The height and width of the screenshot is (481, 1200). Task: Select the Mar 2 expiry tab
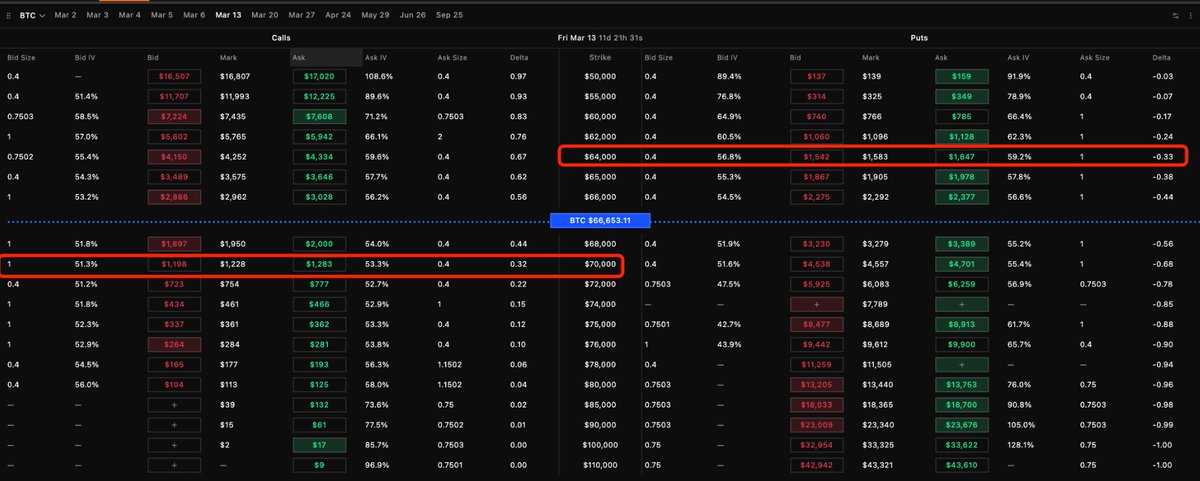(66, 16)
